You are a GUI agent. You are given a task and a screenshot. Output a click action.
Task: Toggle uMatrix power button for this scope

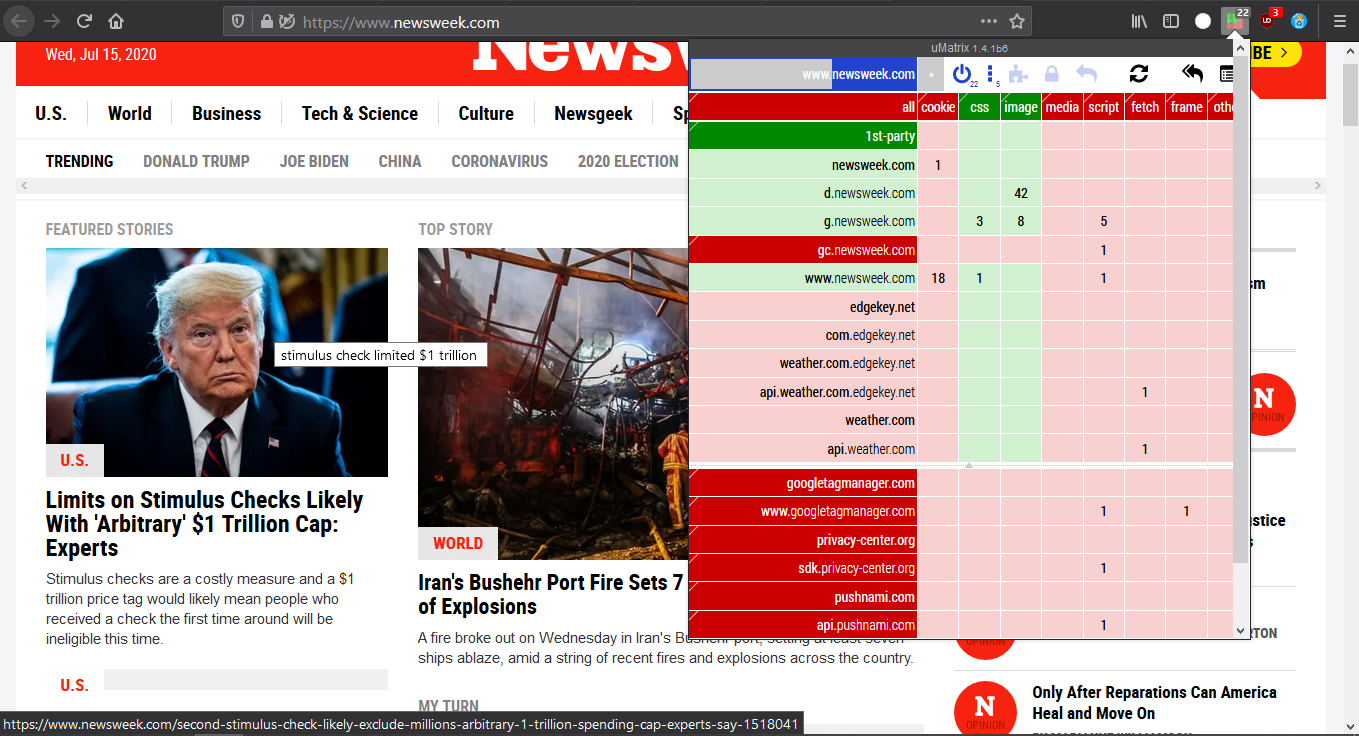962,74
